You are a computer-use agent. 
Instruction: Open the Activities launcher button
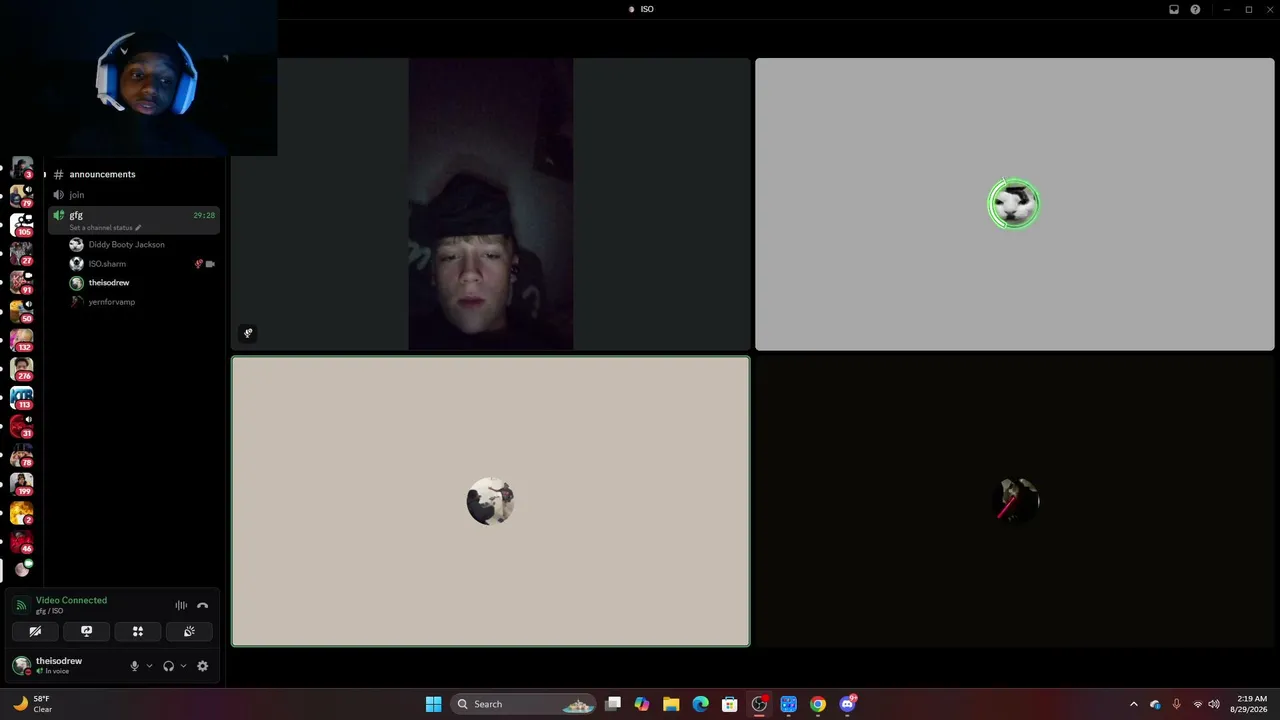click(138, 631)
